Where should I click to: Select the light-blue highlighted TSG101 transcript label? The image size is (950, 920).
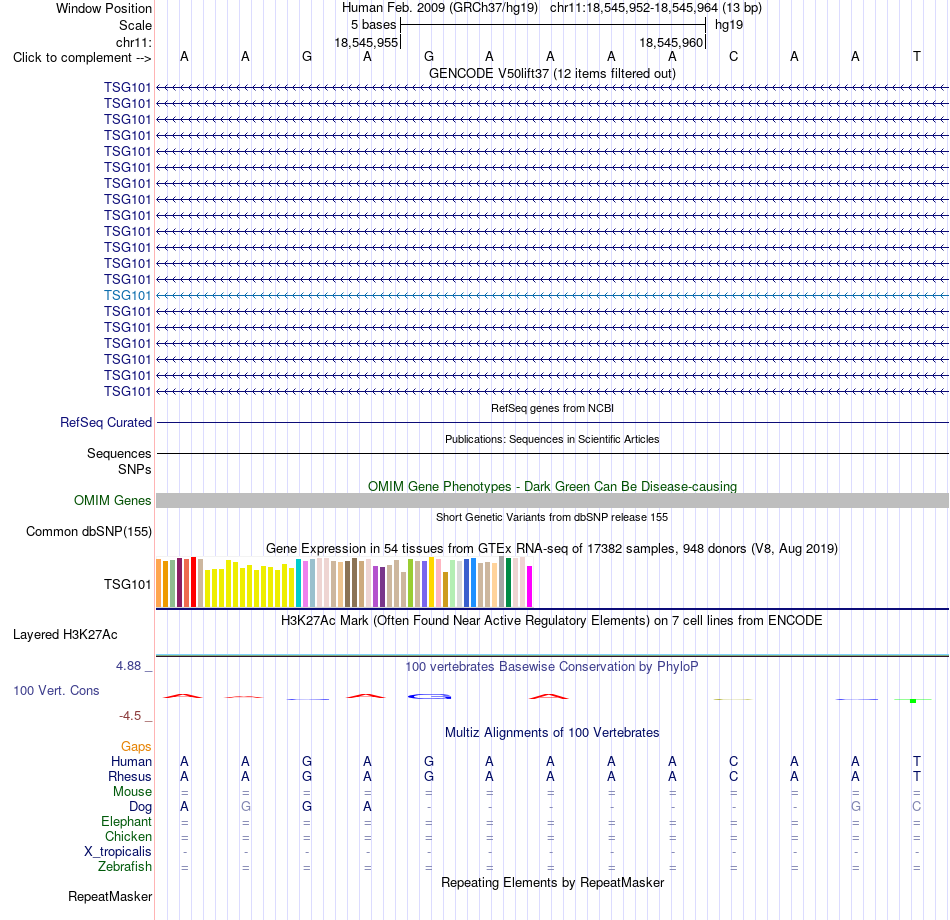(127, 295)
